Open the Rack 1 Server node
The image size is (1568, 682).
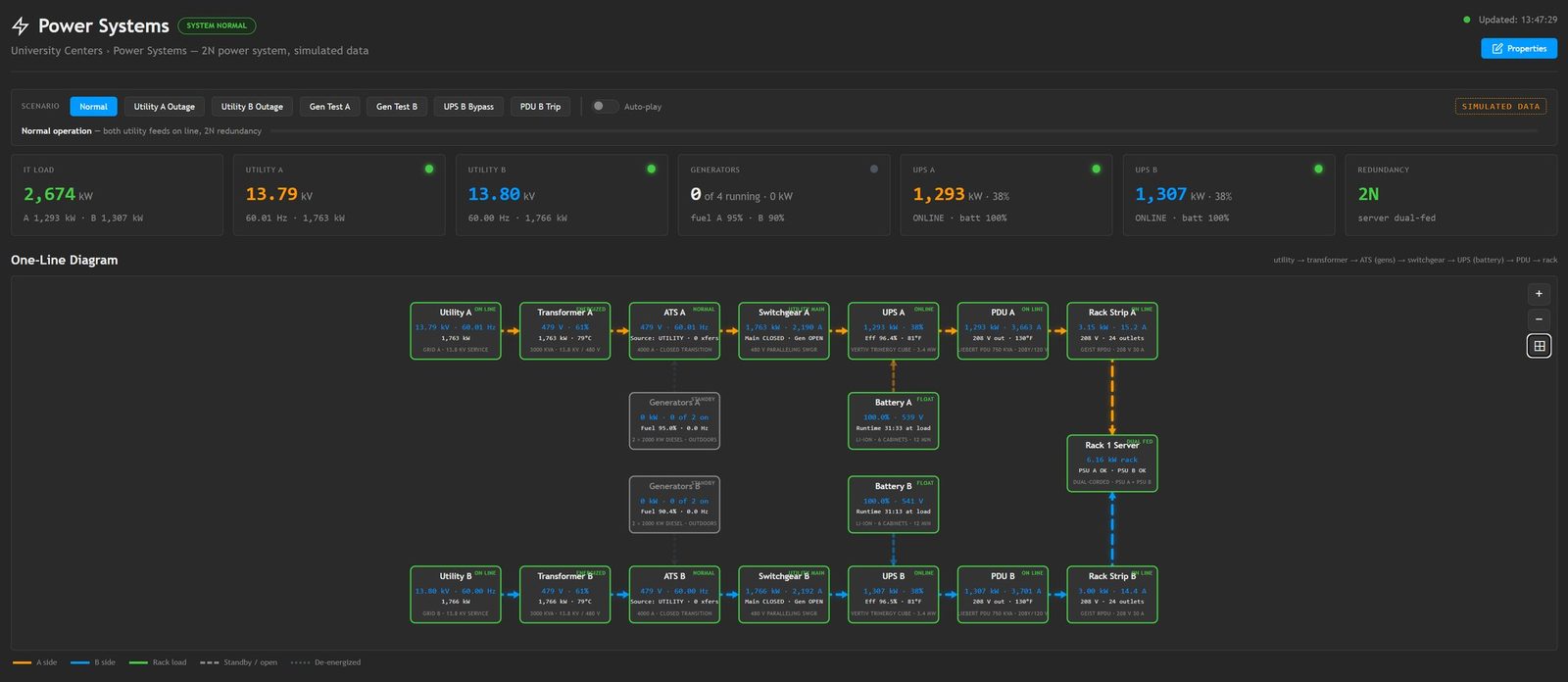(1112, 463)
